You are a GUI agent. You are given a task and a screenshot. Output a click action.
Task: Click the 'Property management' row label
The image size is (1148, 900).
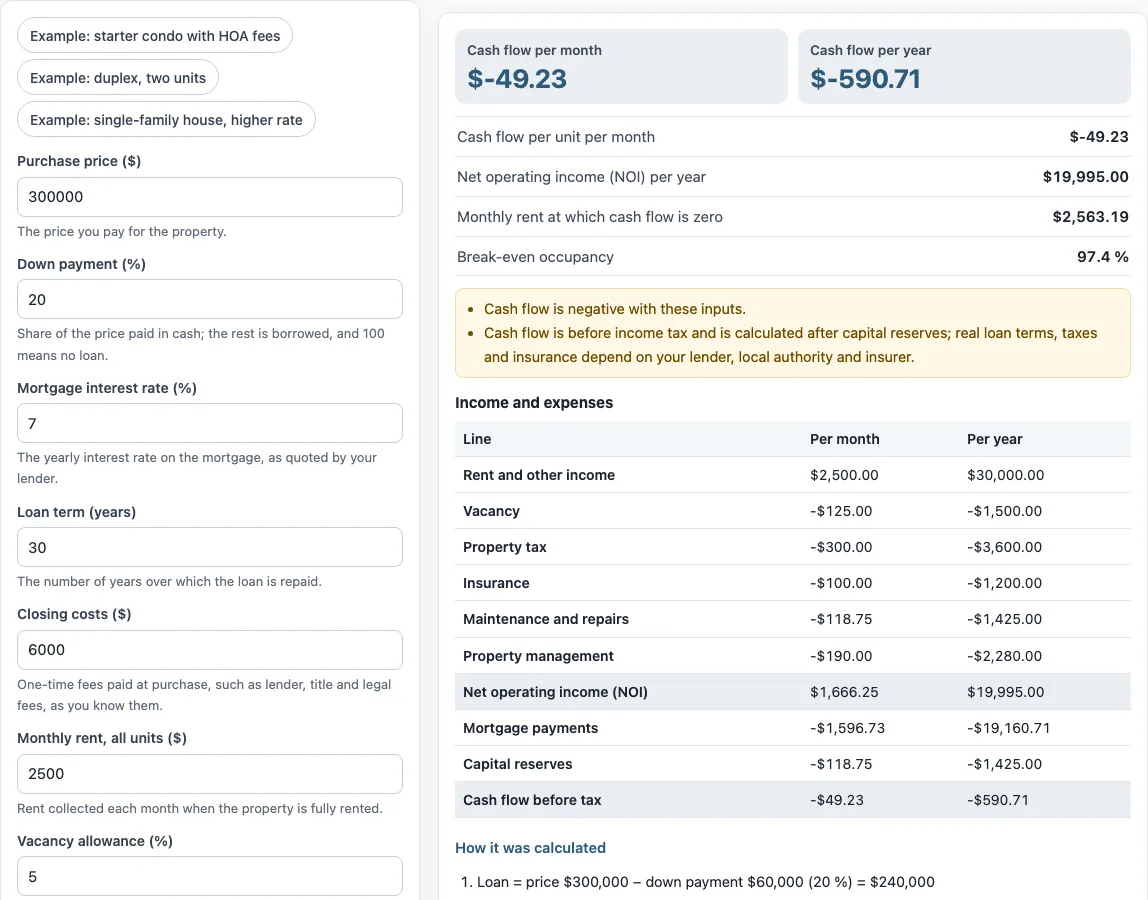click(538, 656)
